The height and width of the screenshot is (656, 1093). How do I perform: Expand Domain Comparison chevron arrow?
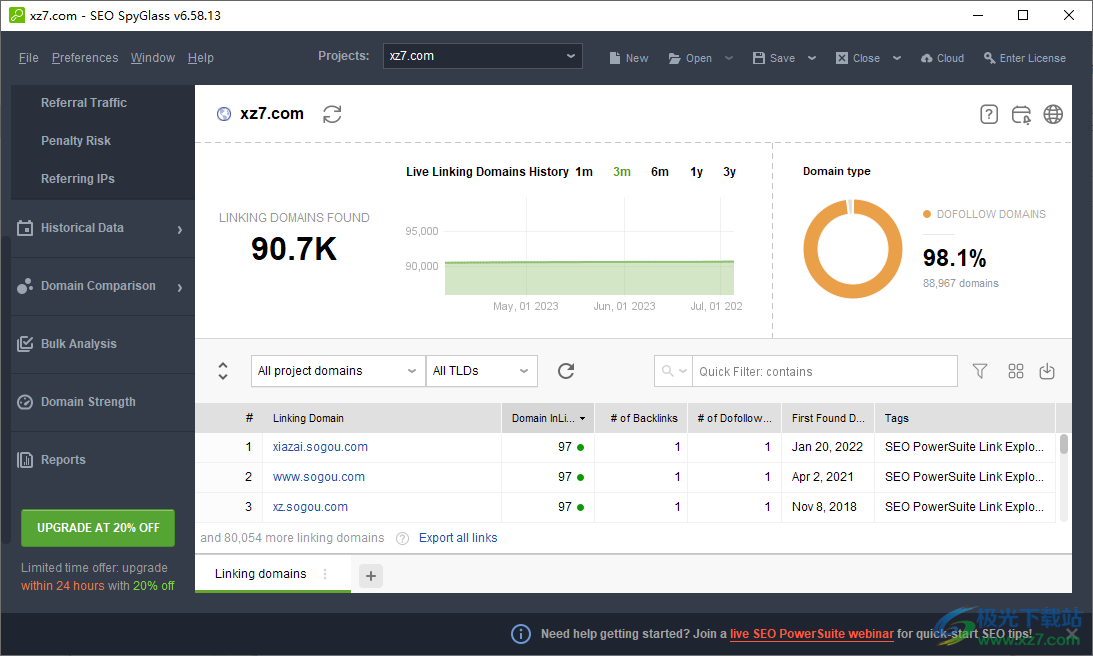(180, 287)
